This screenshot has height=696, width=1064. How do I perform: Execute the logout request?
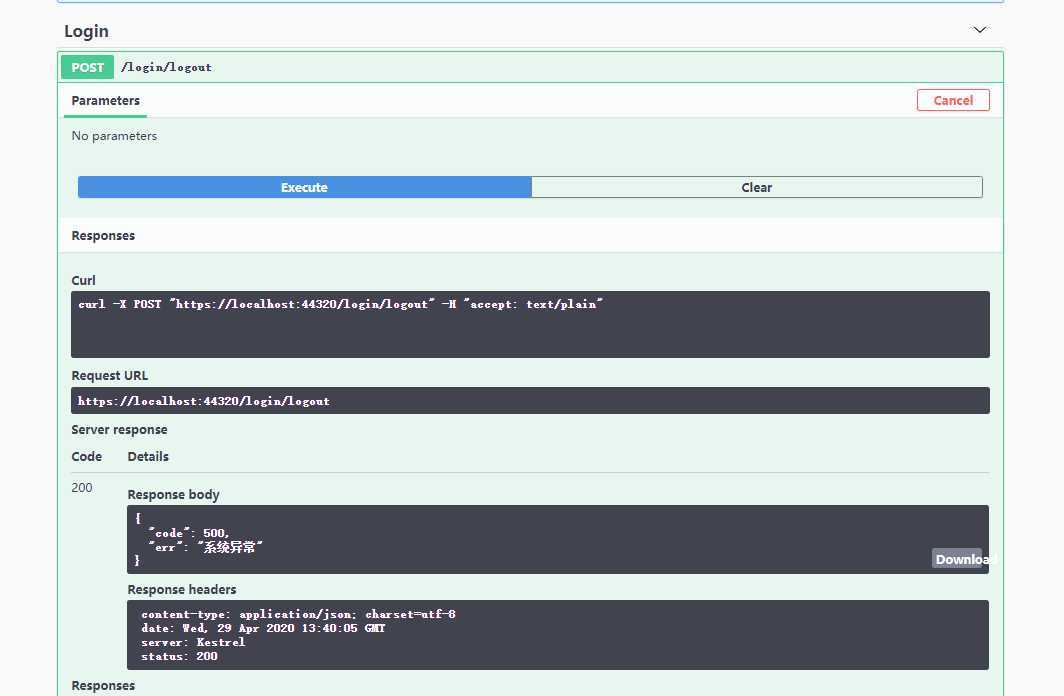point(304,187)
